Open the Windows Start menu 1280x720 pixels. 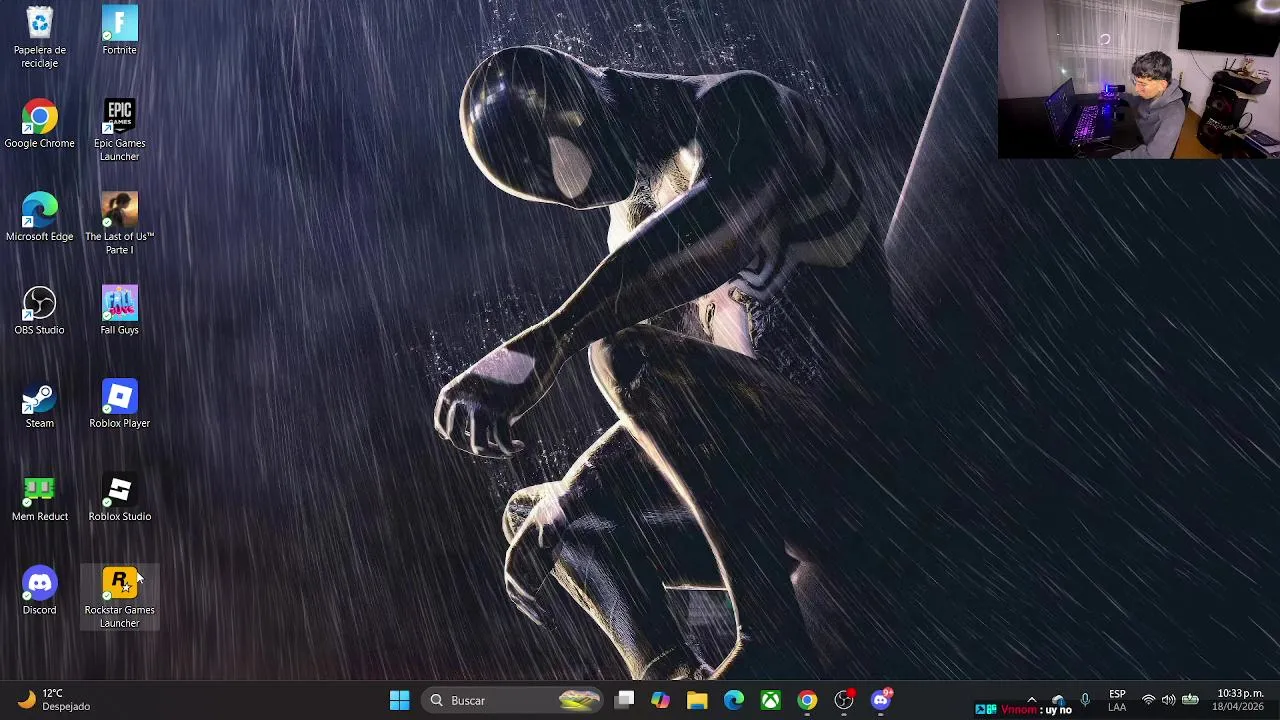[x=399, y=700]
